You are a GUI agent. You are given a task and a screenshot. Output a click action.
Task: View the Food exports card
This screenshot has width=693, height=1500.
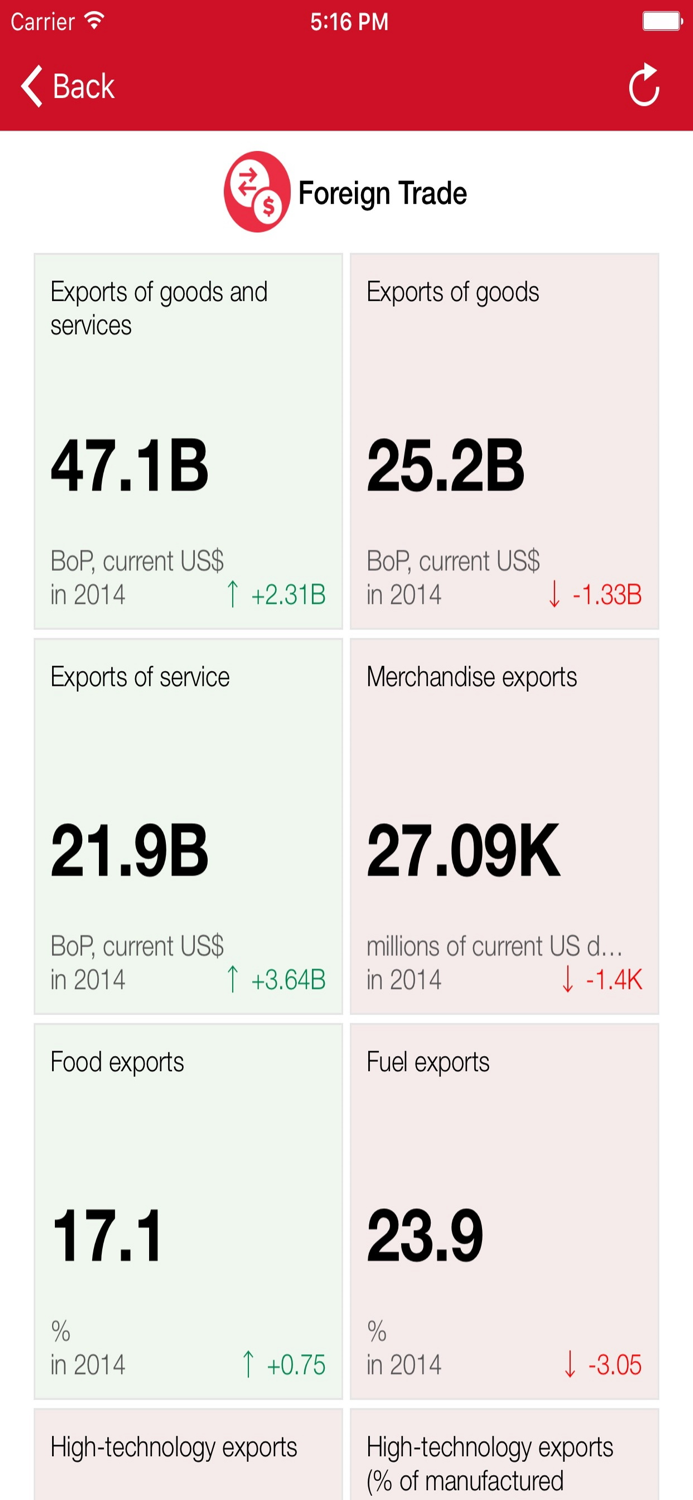point(188,1211)
